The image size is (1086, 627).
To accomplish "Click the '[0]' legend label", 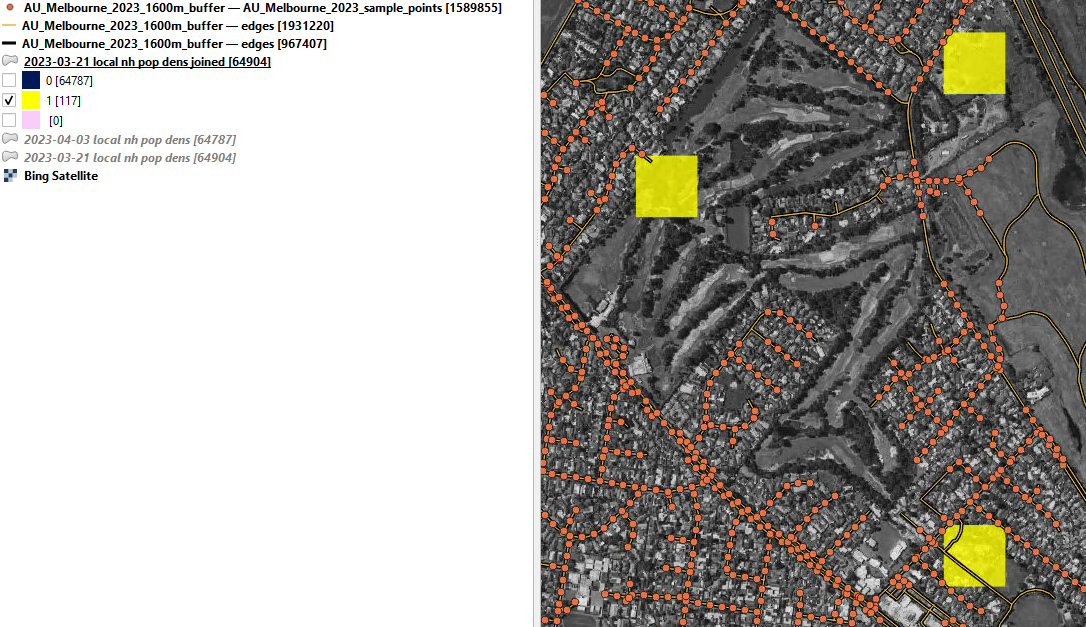I will click(56, 121).
